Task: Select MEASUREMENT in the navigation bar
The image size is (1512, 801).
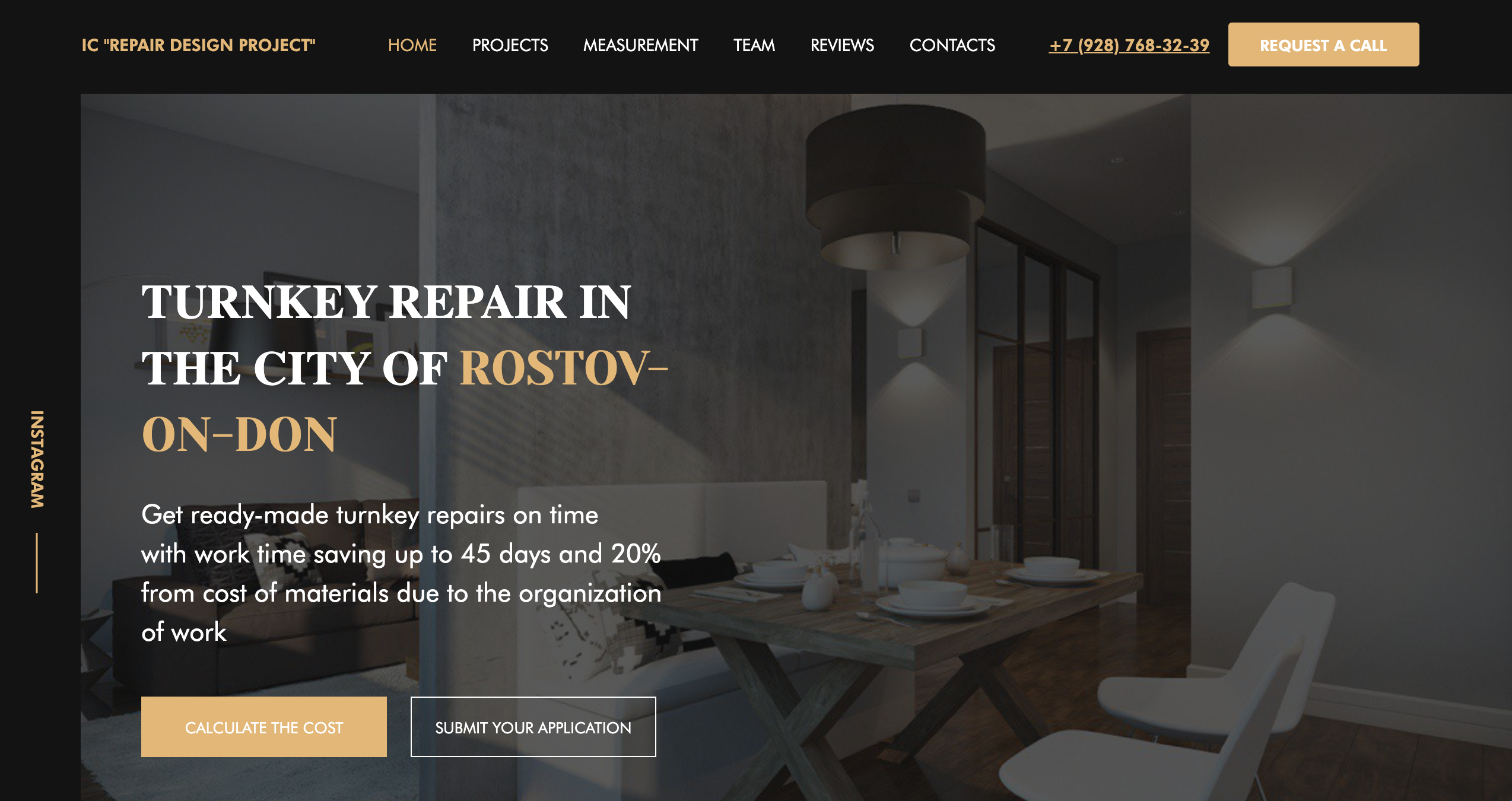Action: point(640,45)
